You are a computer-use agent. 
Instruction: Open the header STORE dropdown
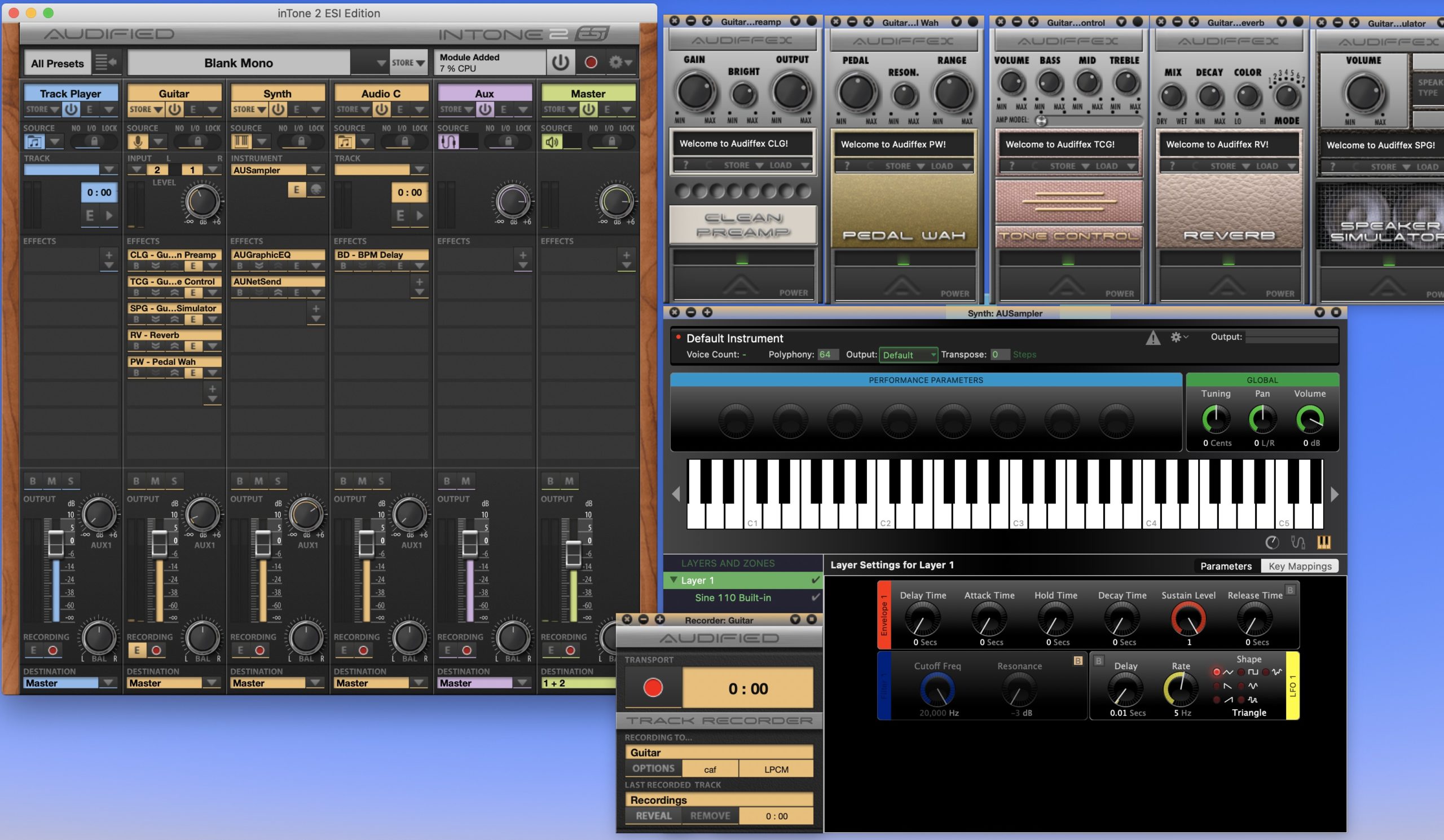pyautogui.click(x=408, y=63)
